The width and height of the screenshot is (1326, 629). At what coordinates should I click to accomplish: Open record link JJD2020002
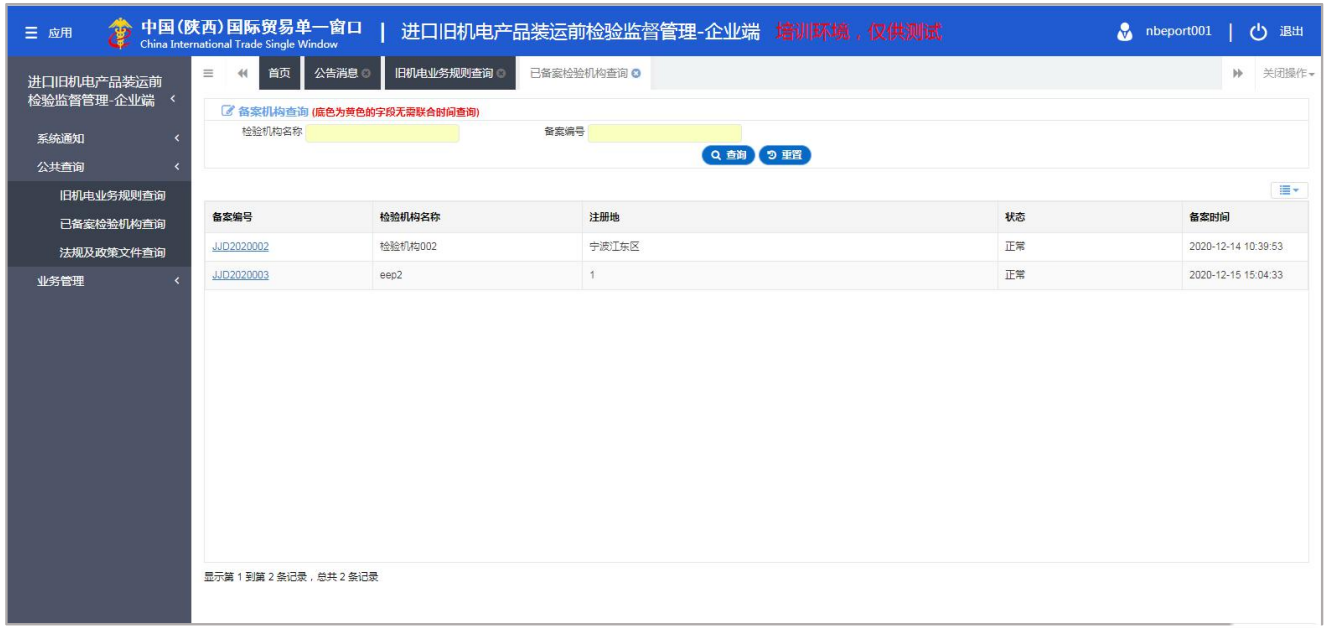coord(240,247)
